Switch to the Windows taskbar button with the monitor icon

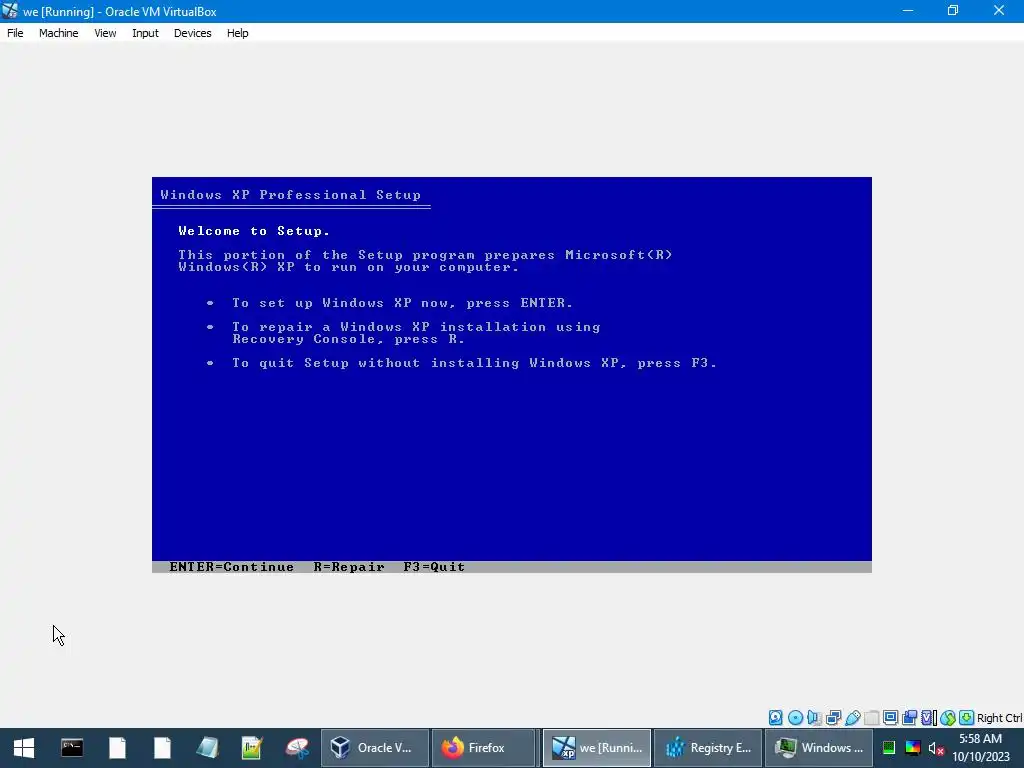[x=819, y=748]
